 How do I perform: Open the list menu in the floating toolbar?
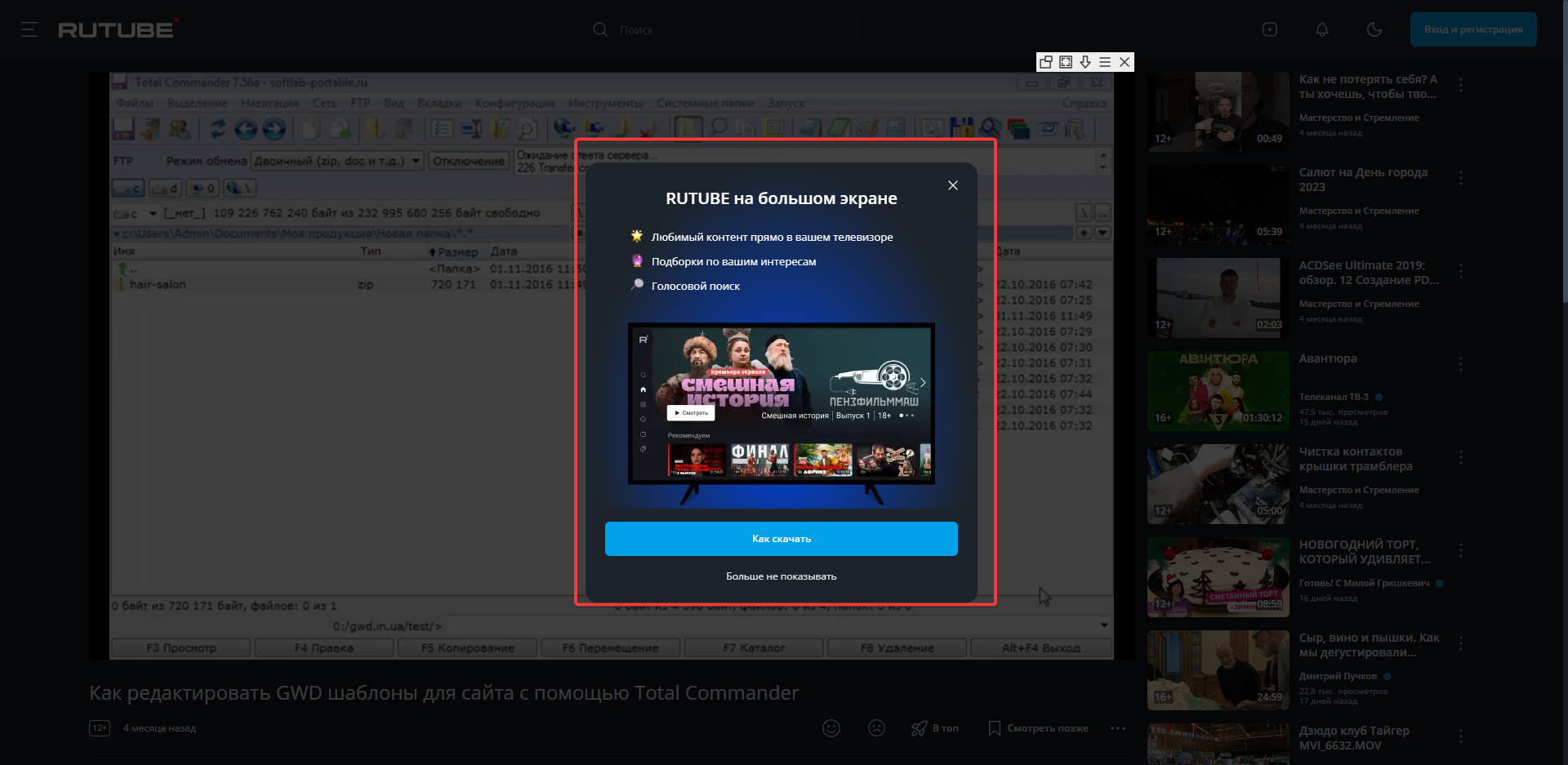1105,62
